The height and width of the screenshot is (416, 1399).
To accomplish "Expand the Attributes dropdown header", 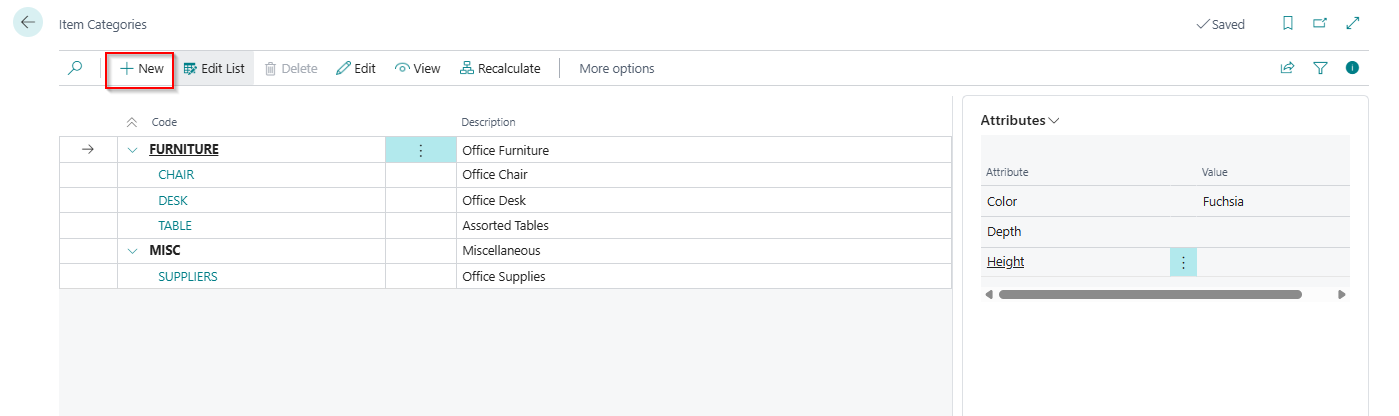I will (1019, 120).
